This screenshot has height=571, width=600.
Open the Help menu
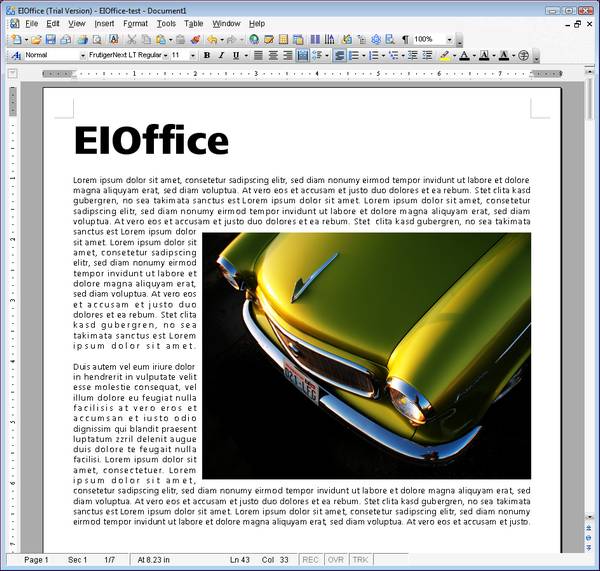tap(257, 24)
